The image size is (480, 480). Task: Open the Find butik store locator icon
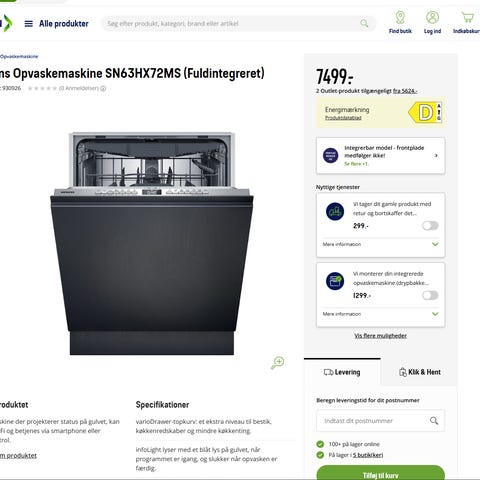(400, 18)
